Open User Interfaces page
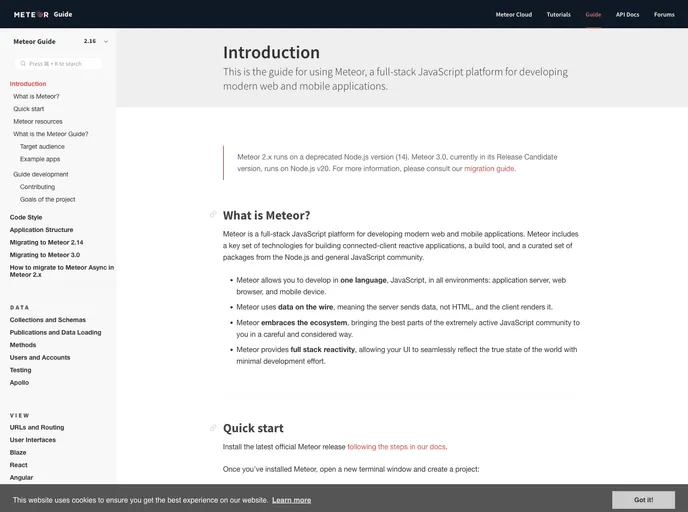This screenshot has width=688, height=512. [33, 440]
